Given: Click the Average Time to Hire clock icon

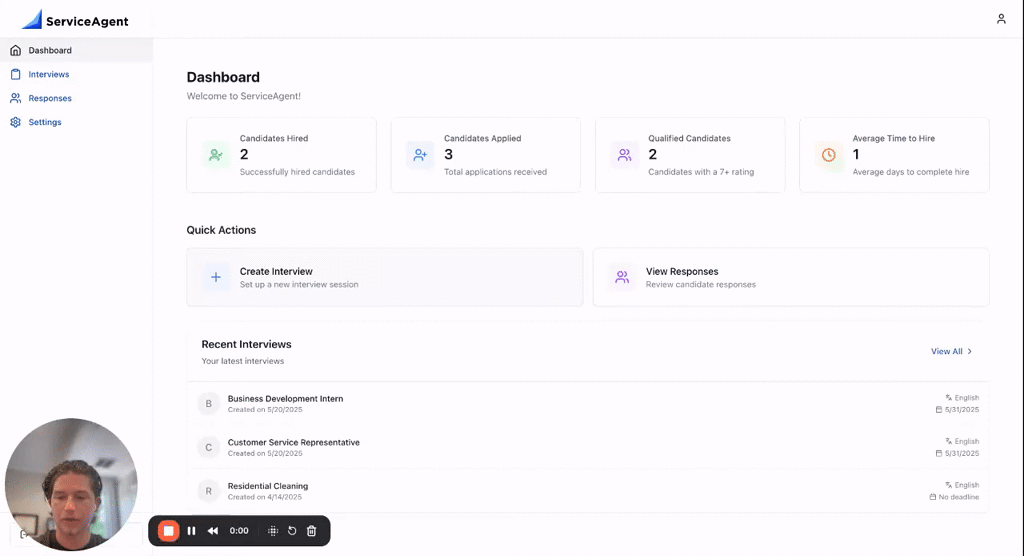Looking at the screenshot, I should pyautogui.click(x=829, y=155).
